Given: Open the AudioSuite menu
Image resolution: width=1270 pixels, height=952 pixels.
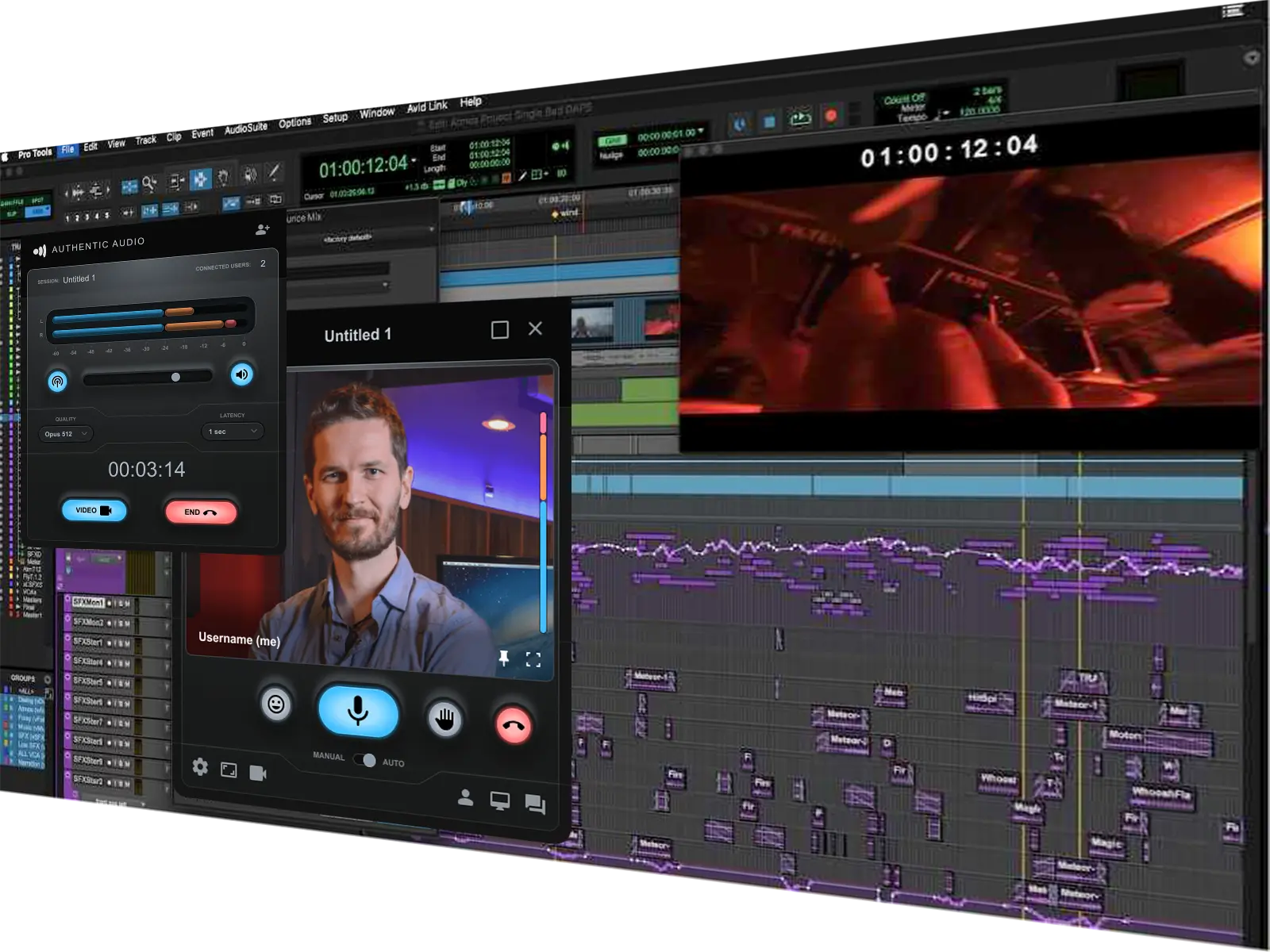Looking at the screenshot, I should point(246,125).
